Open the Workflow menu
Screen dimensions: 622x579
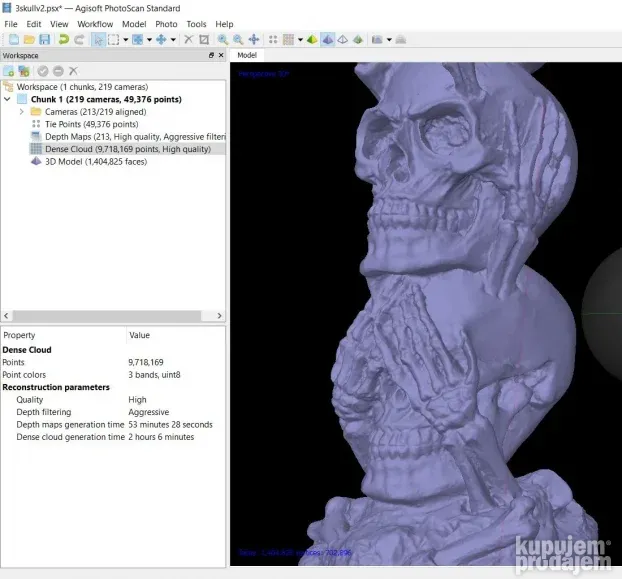pyautogui.click(x=95, y=24)
